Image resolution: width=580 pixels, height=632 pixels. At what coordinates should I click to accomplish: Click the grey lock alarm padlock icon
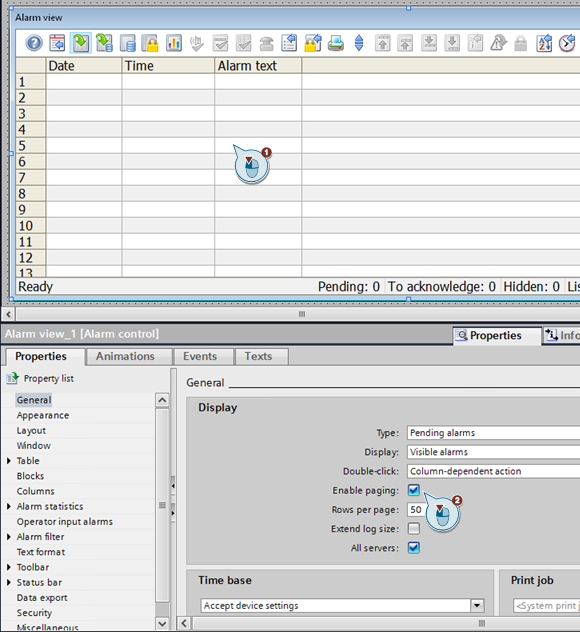tap(521, 43)
